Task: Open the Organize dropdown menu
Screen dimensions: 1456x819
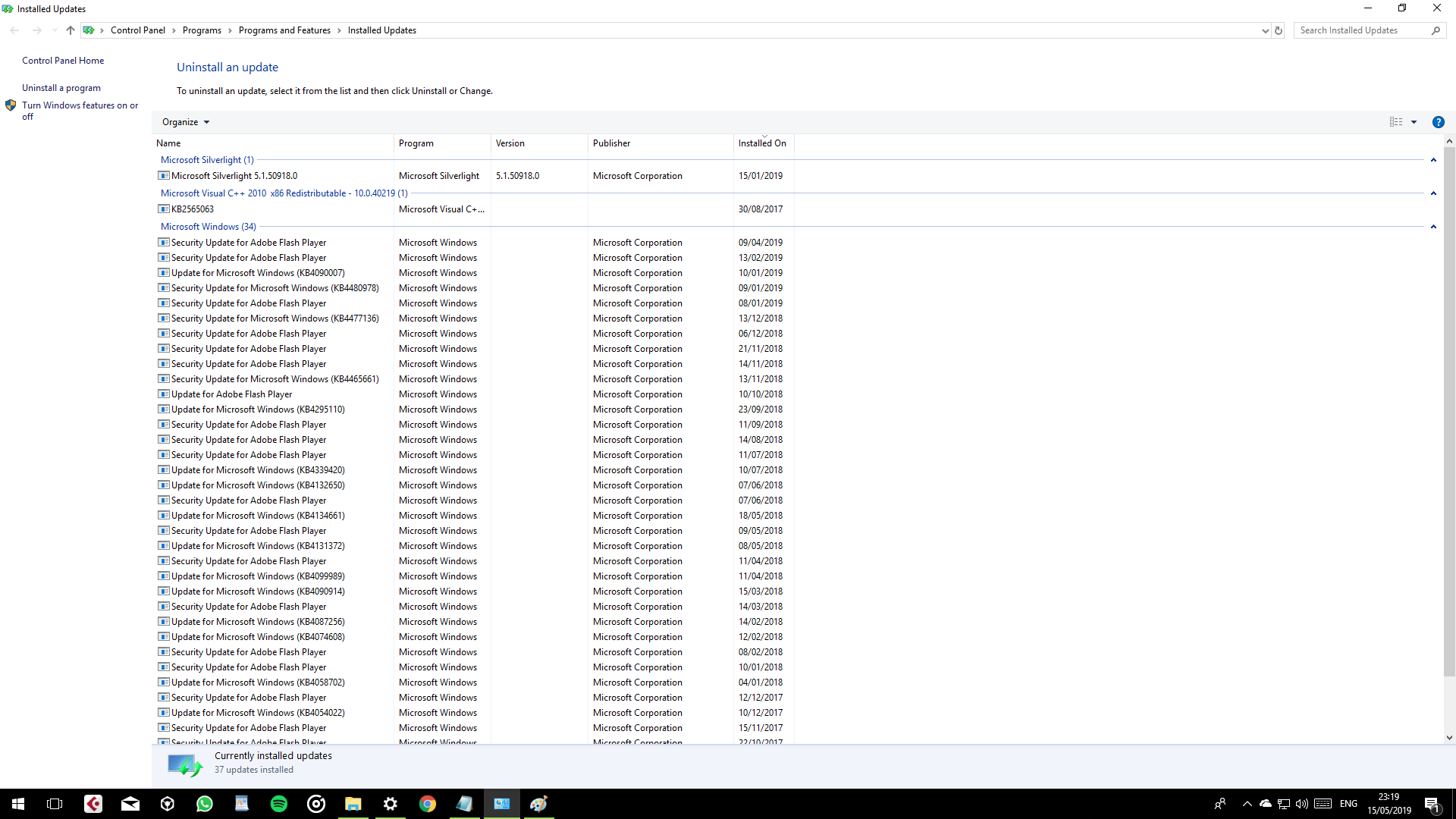Action: click(x=186, y=122)
